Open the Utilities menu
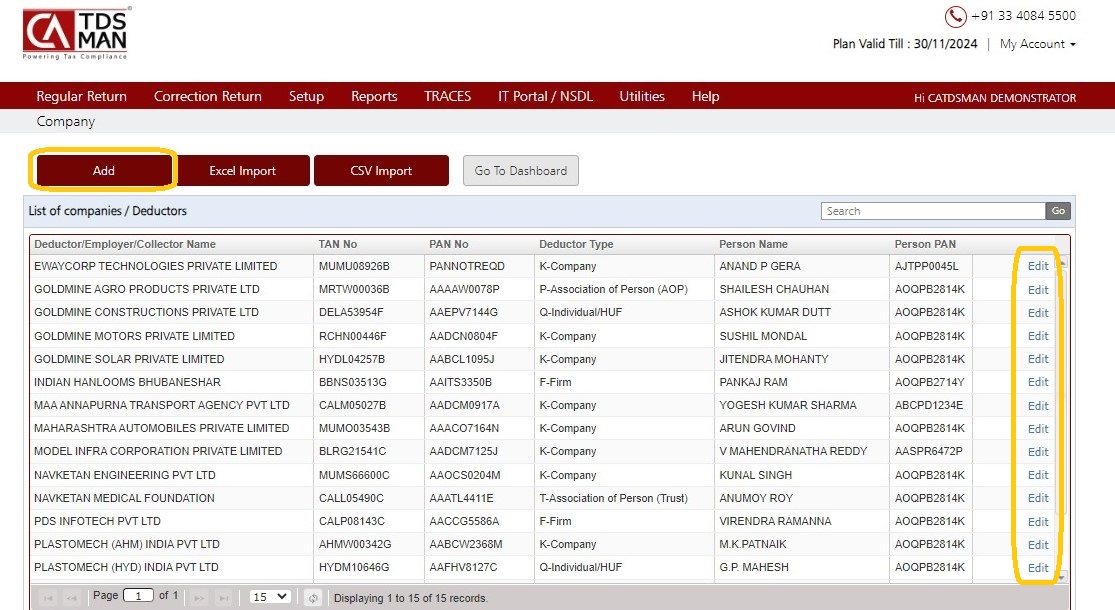 [x=642, y=96]
